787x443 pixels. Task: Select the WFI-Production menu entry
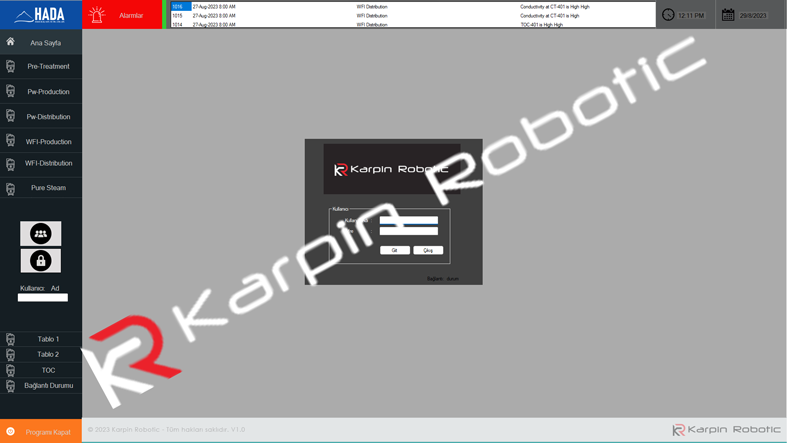(41, 141)
